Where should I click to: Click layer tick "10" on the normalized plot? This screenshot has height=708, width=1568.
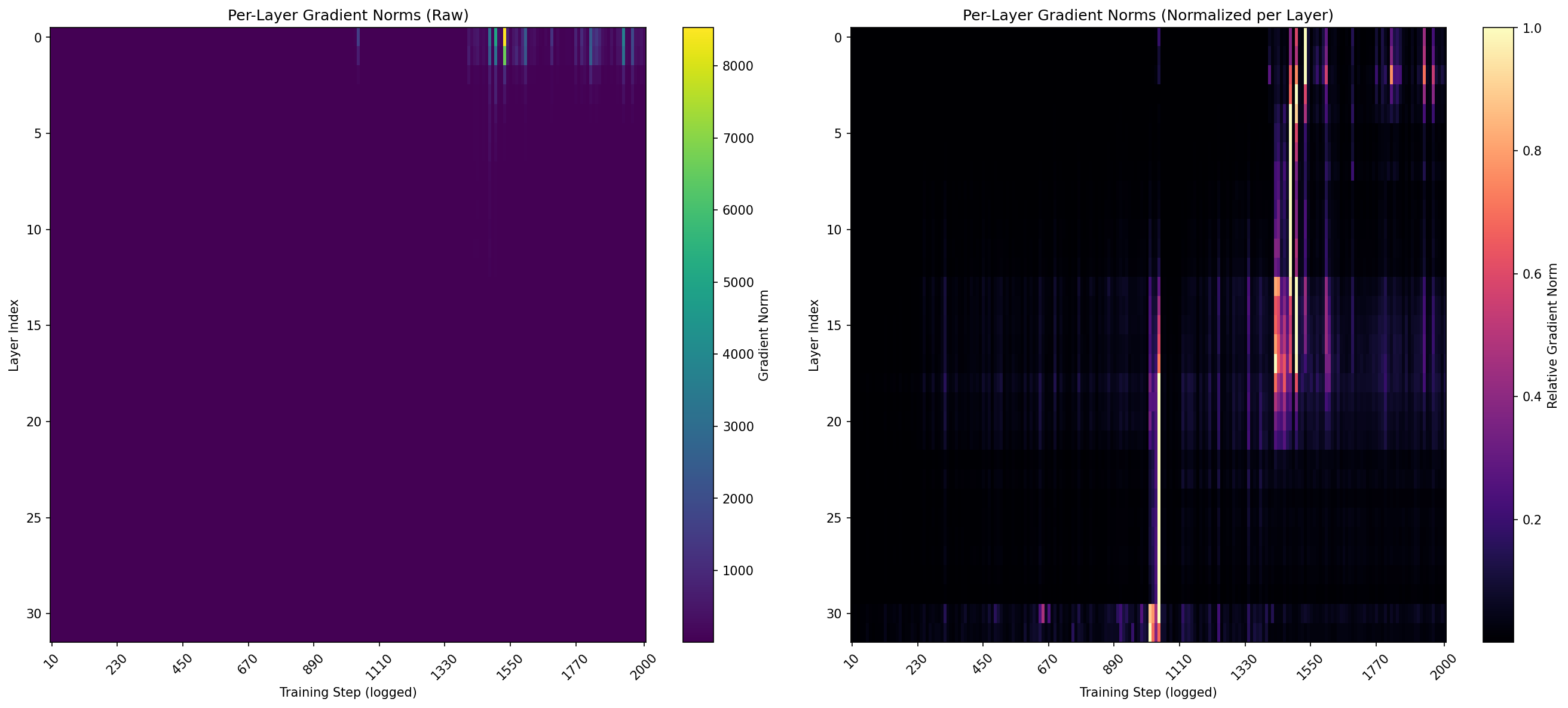[835, 230]
